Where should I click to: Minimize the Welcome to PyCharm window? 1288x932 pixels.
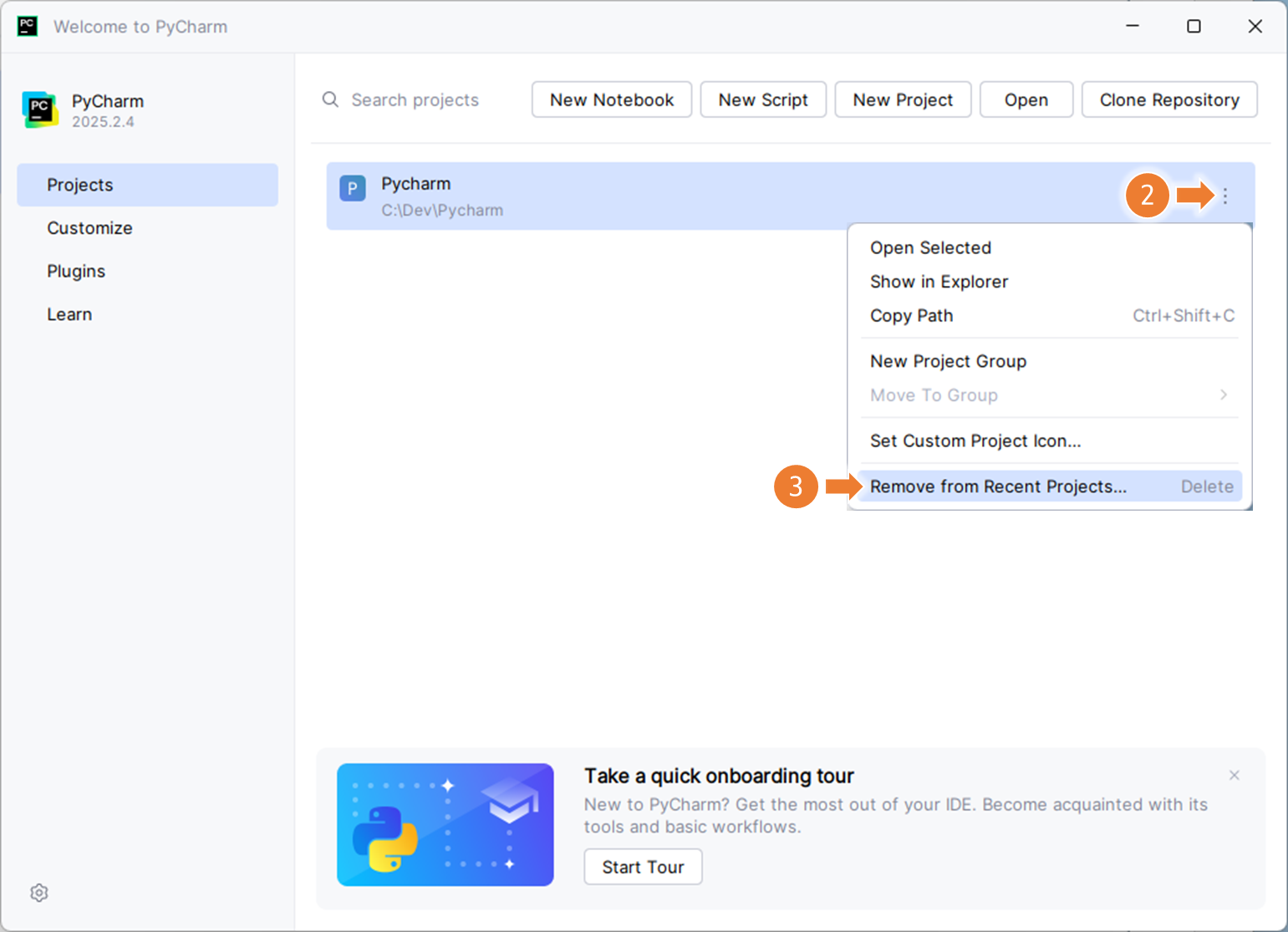click(1133, 26)
